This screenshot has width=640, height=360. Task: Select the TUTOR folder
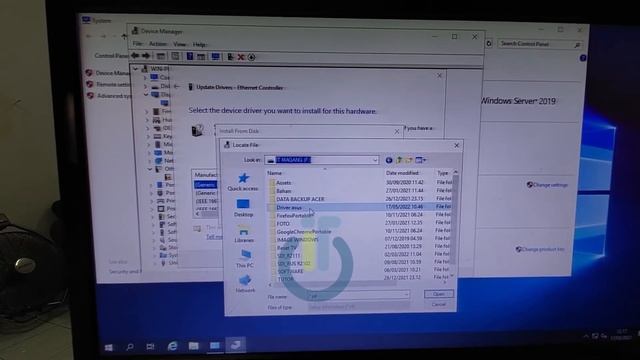tap(285, 279)
